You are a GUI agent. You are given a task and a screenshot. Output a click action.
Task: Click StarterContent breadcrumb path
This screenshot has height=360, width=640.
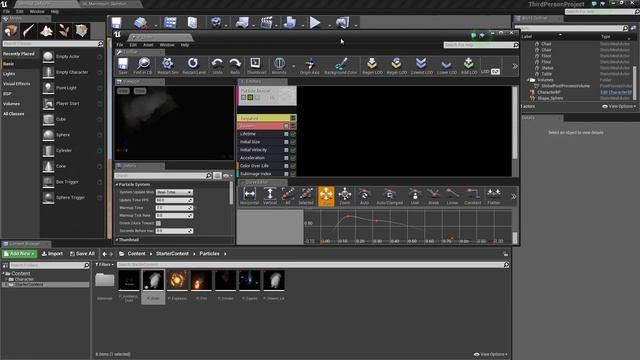(172, 253)
